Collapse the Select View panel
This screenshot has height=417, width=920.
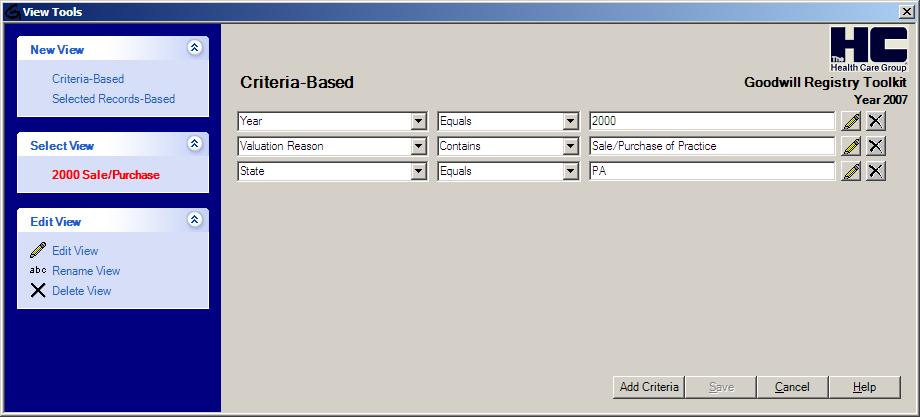point(195,144)
